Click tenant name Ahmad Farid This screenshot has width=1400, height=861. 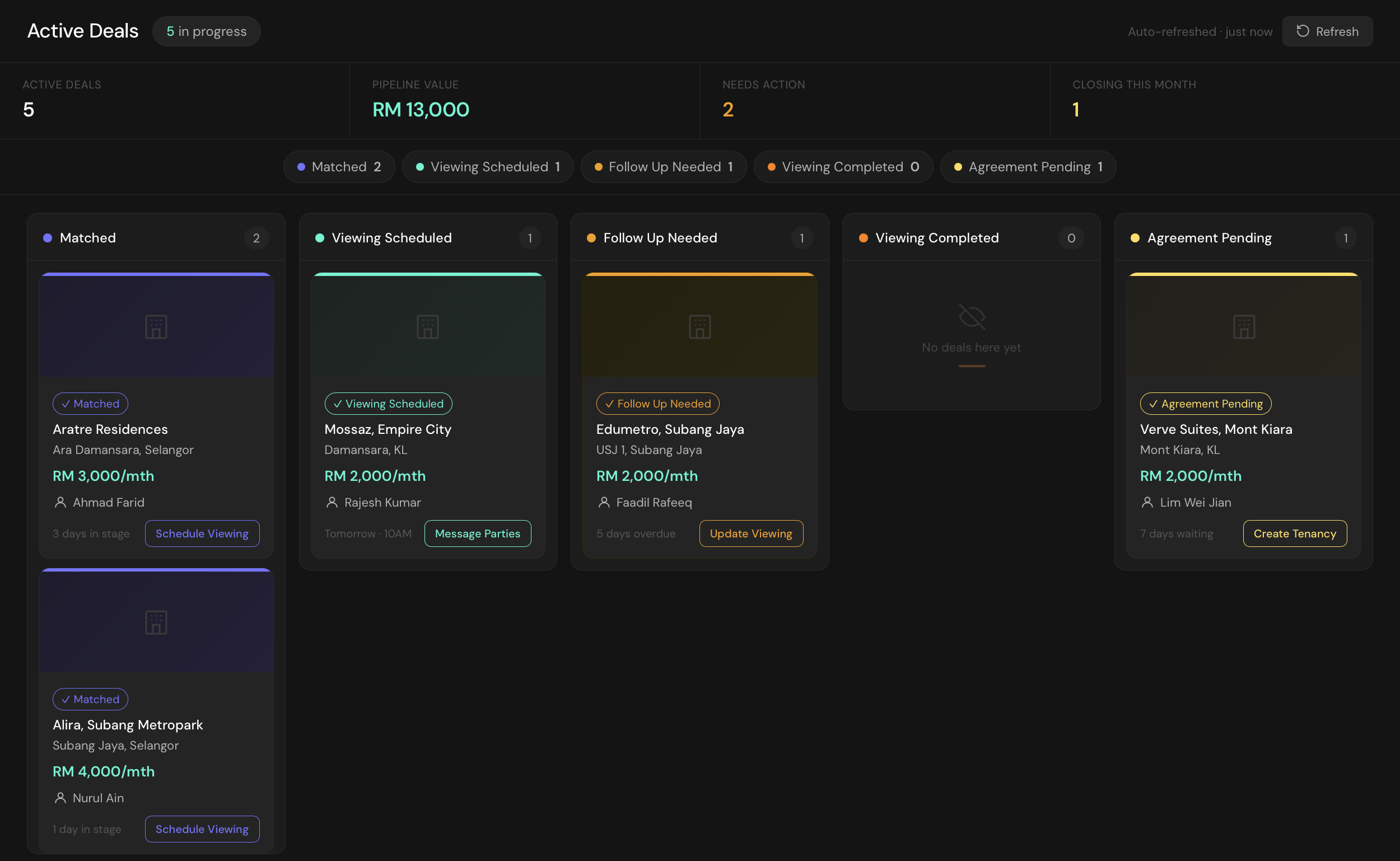(x=109, y=502)
